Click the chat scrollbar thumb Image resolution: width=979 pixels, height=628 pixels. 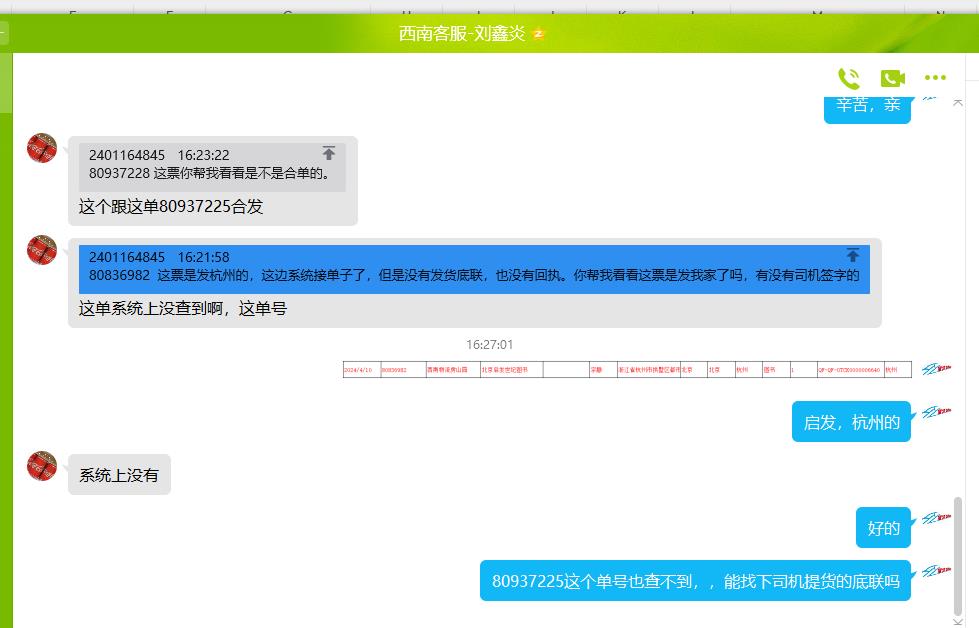959,555
